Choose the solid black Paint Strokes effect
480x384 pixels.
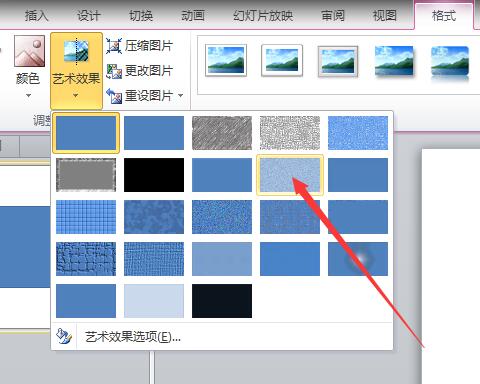point(154,175)
